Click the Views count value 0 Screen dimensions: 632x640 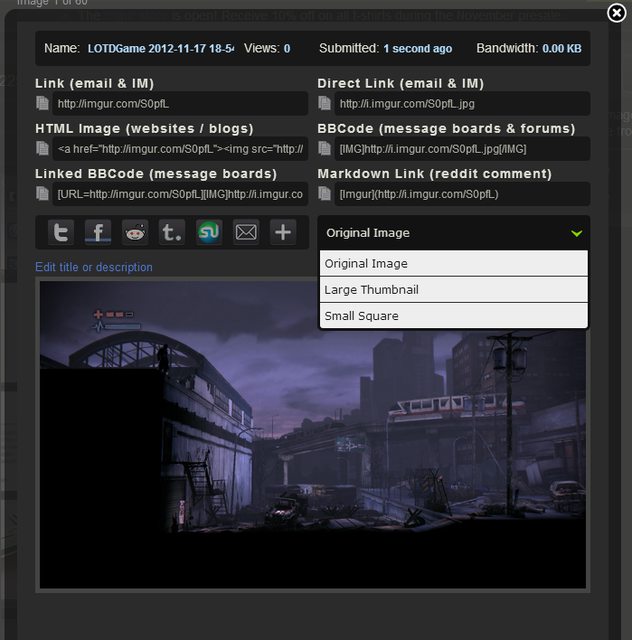coord(287,49)
